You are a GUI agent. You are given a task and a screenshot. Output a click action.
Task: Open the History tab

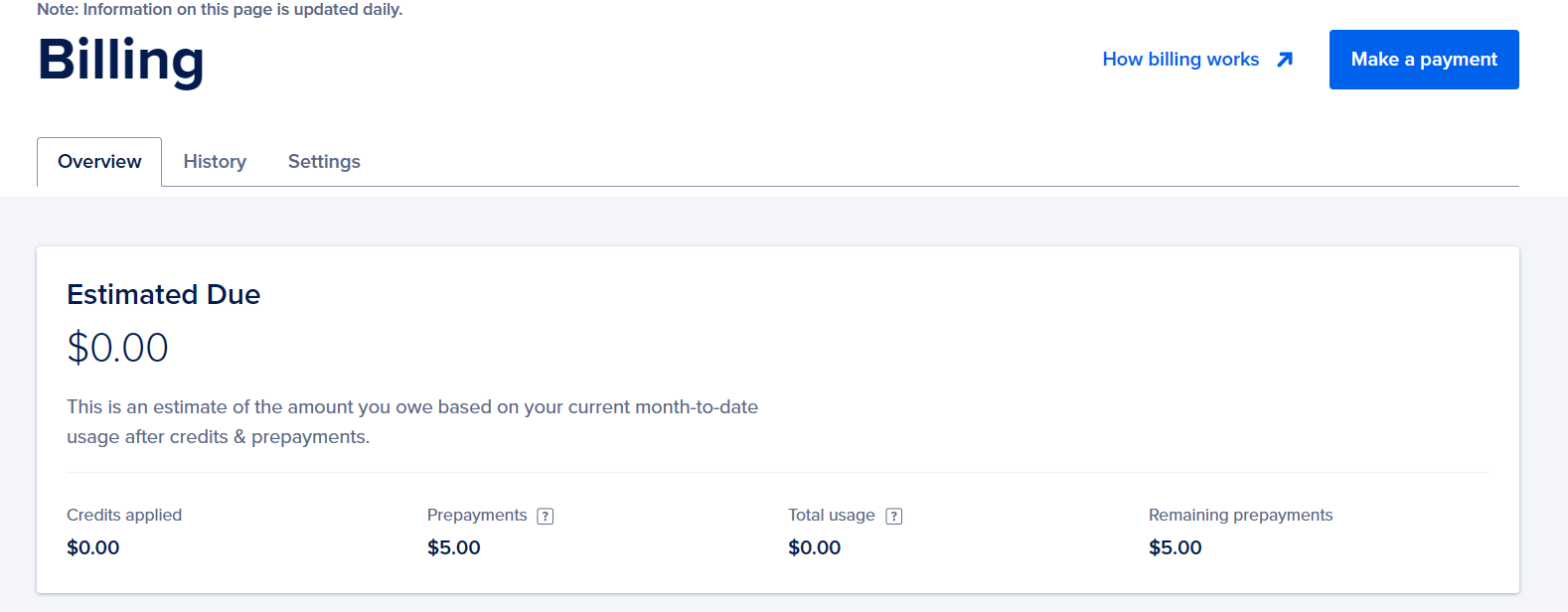click(215, 162)
